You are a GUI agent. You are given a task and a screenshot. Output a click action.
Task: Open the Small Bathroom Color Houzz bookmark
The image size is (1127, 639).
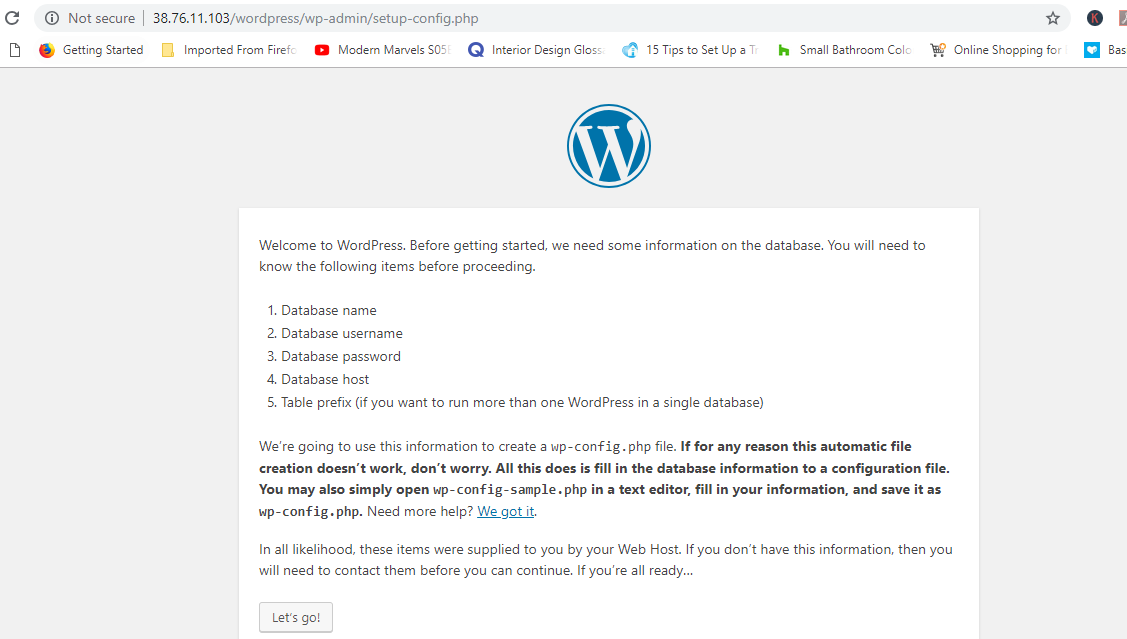(845, 50)
